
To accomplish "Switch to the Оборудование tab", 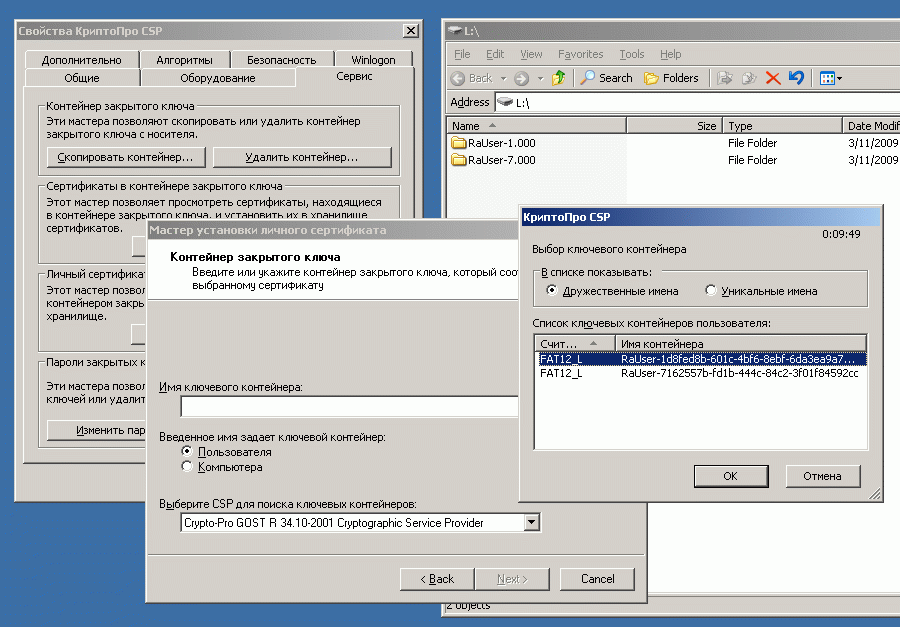I will 218,78.
